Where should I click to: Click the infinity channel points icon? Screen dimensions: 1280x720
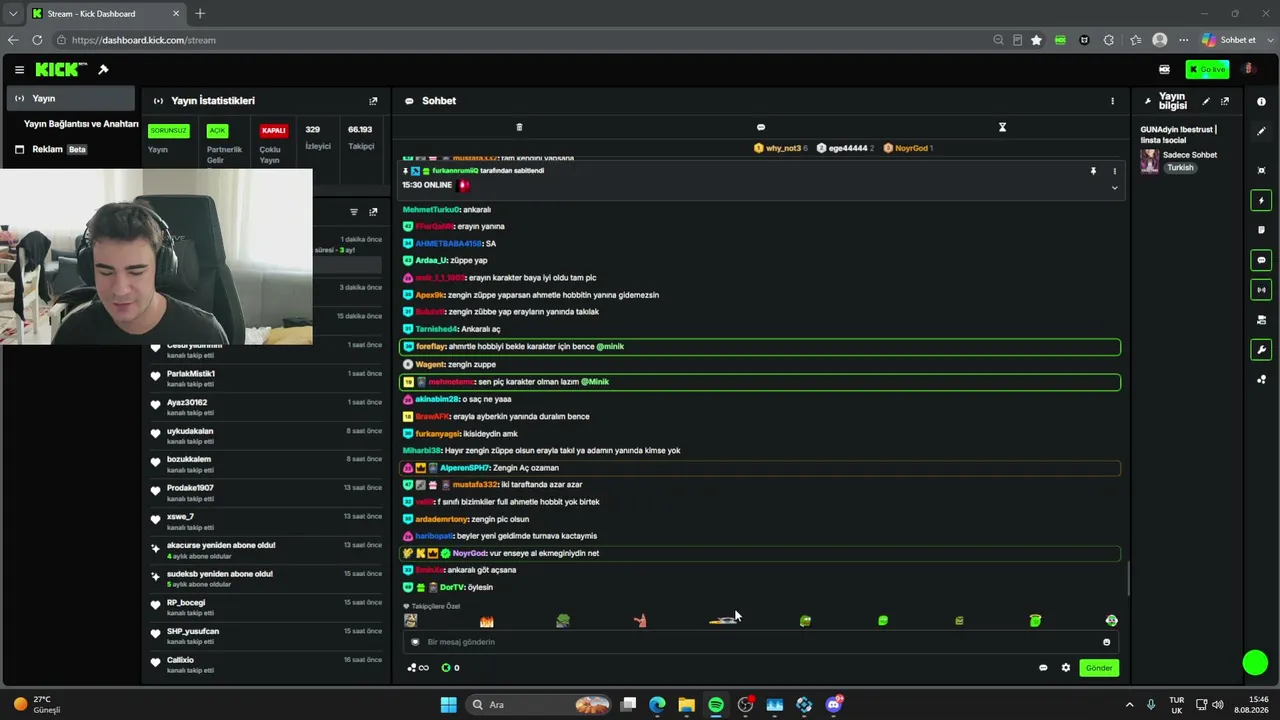pos(418,668)
